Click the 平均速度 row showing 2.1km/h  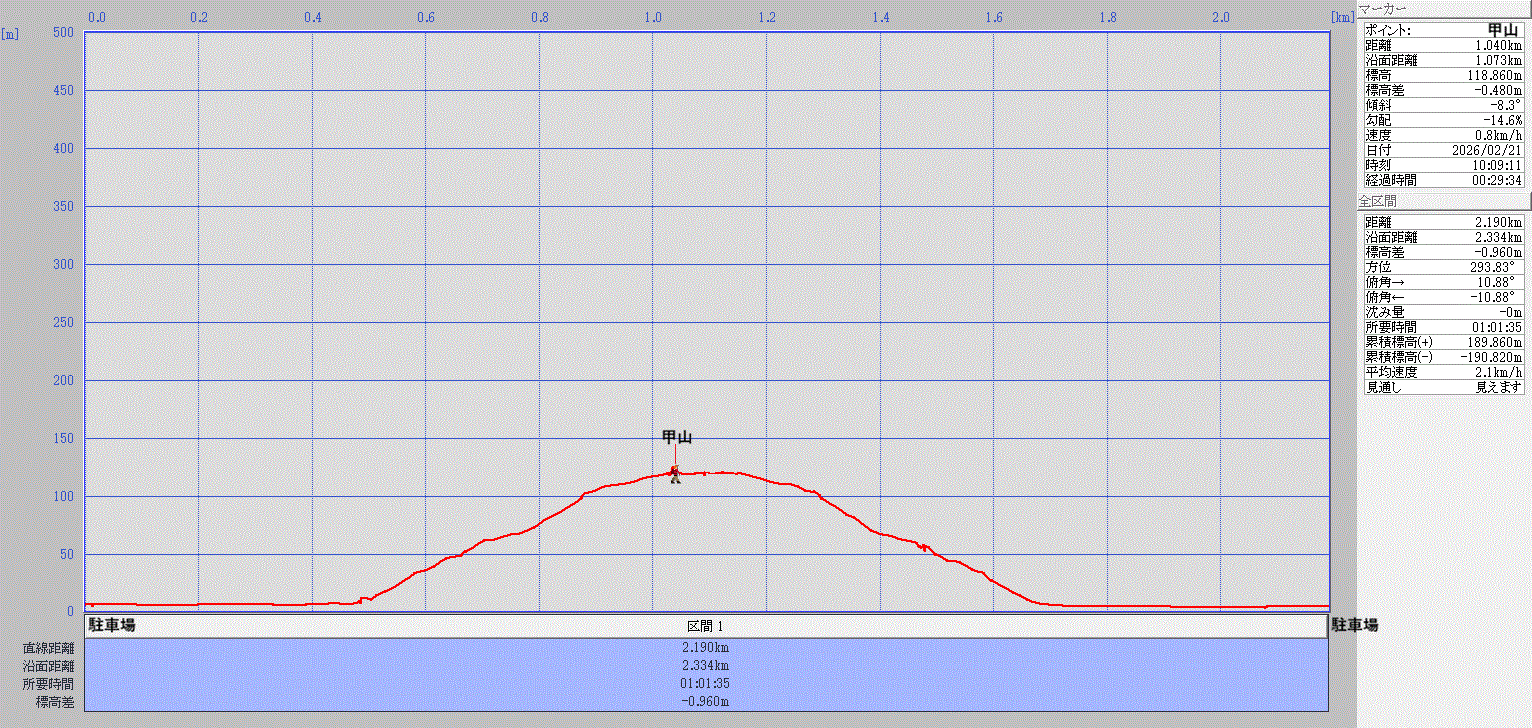[1443, 372]
